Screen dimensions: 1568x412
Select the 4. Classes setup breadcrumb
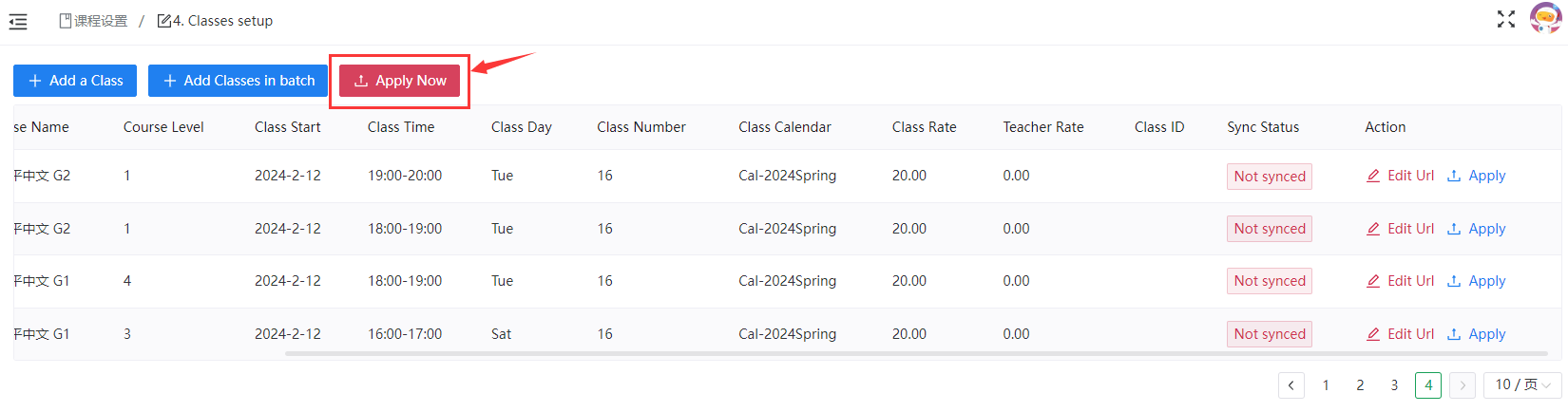216,21
